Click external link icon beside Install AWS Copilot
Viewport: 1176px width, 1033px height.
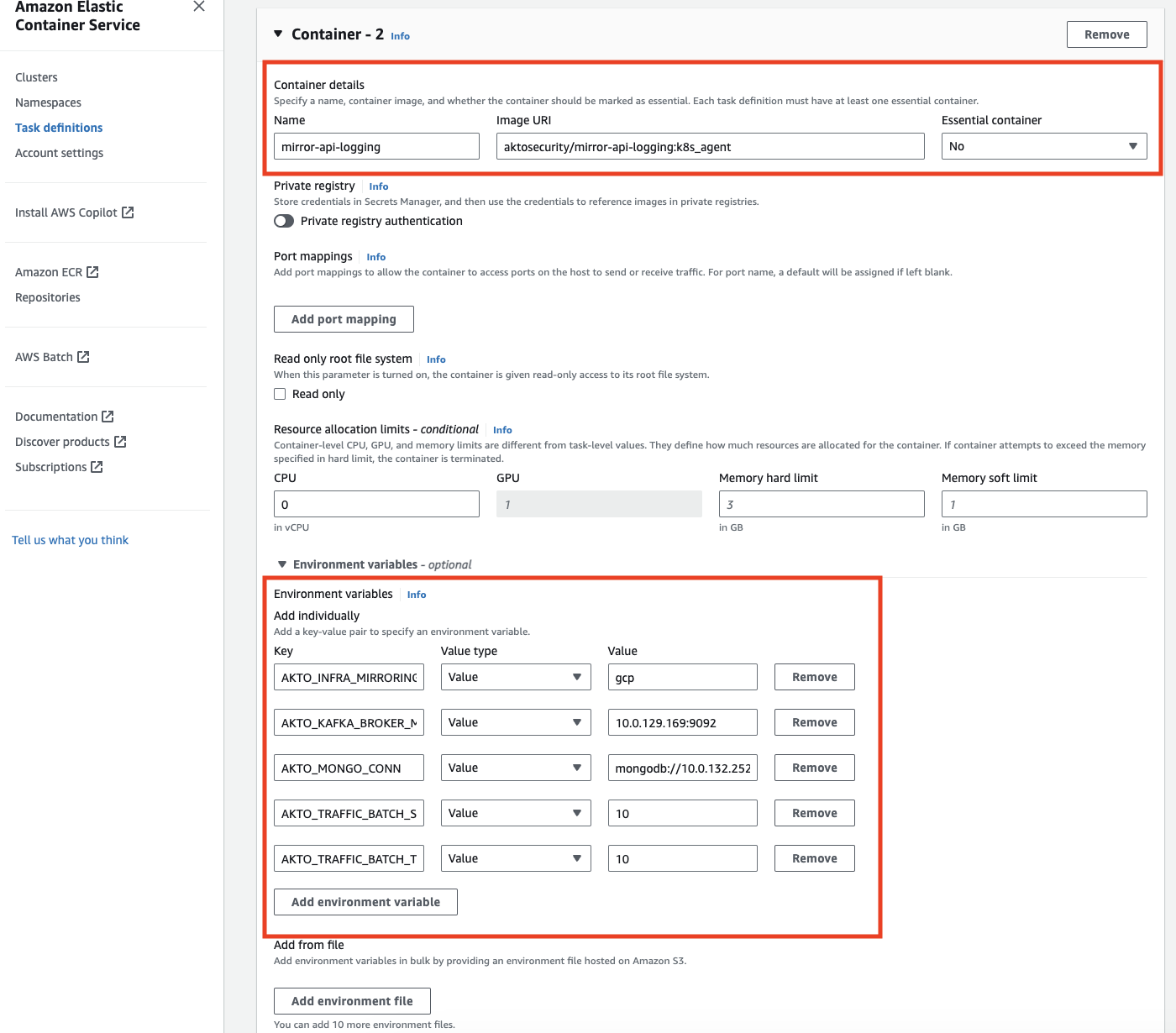[x=128, y=212]
